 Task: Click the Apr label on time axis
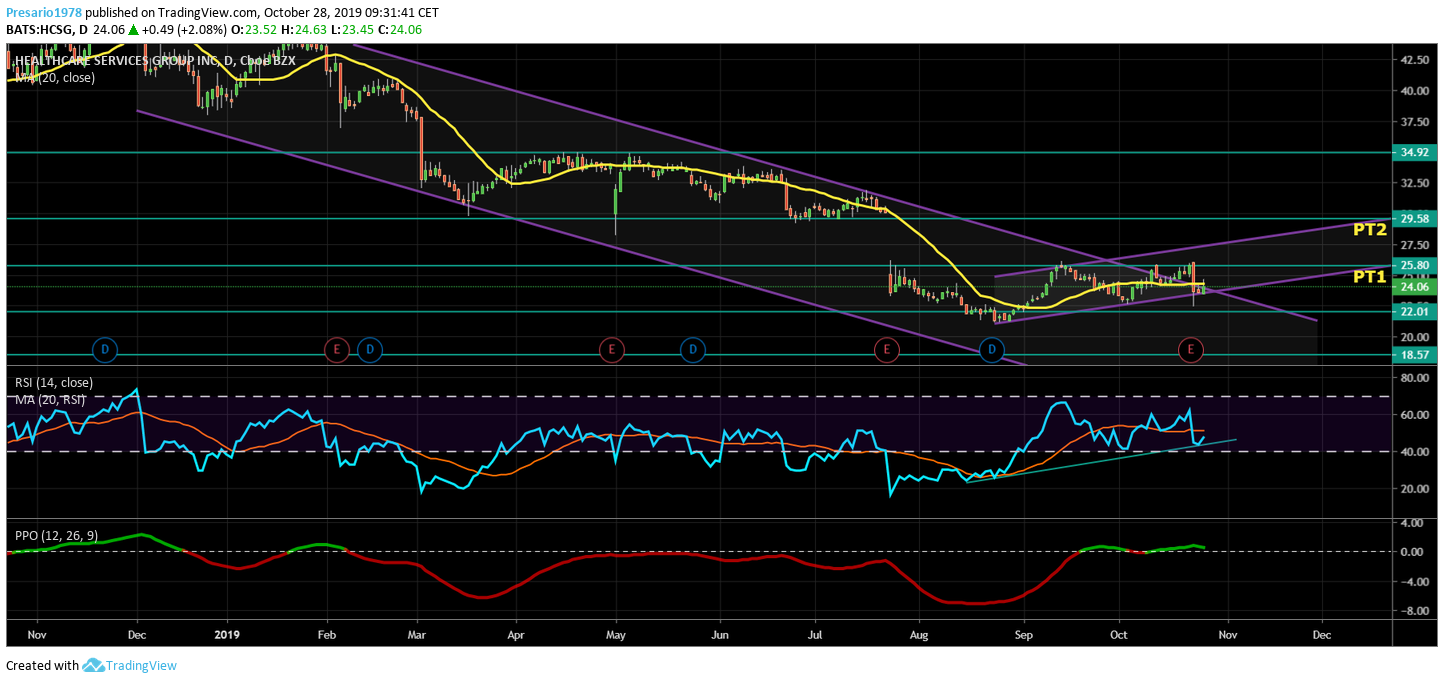(516, 633)
